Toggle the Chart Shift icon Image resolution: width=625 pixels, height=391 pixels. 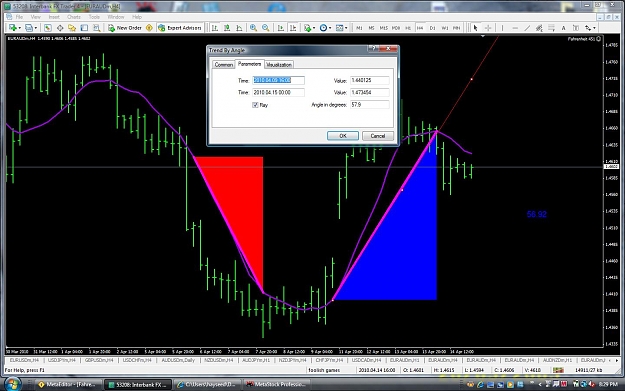(x=293, y=28)
